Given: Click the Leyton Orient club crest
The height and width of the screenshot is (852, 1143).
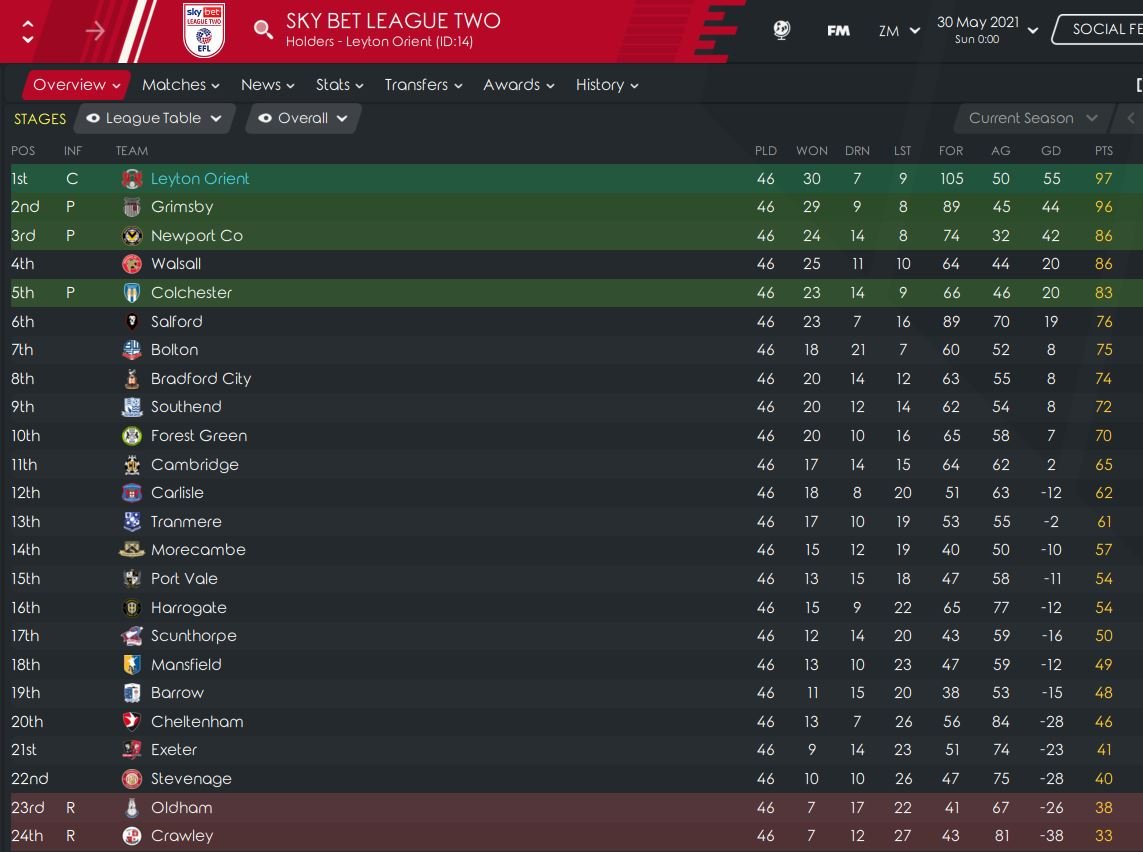Looking at the screenshot, I should 132,179.
